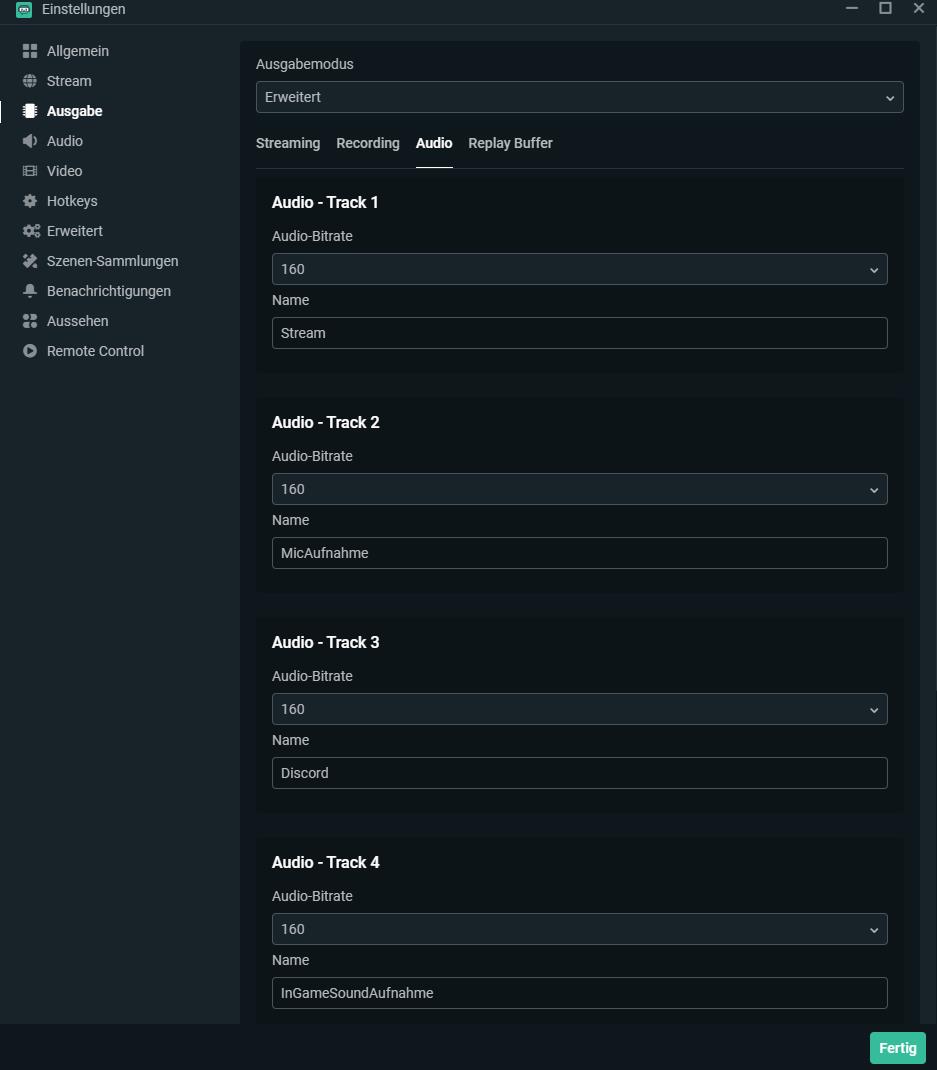
Task: Click the Benachrichtigungen bell icon
Action: [x=30, y=291]
